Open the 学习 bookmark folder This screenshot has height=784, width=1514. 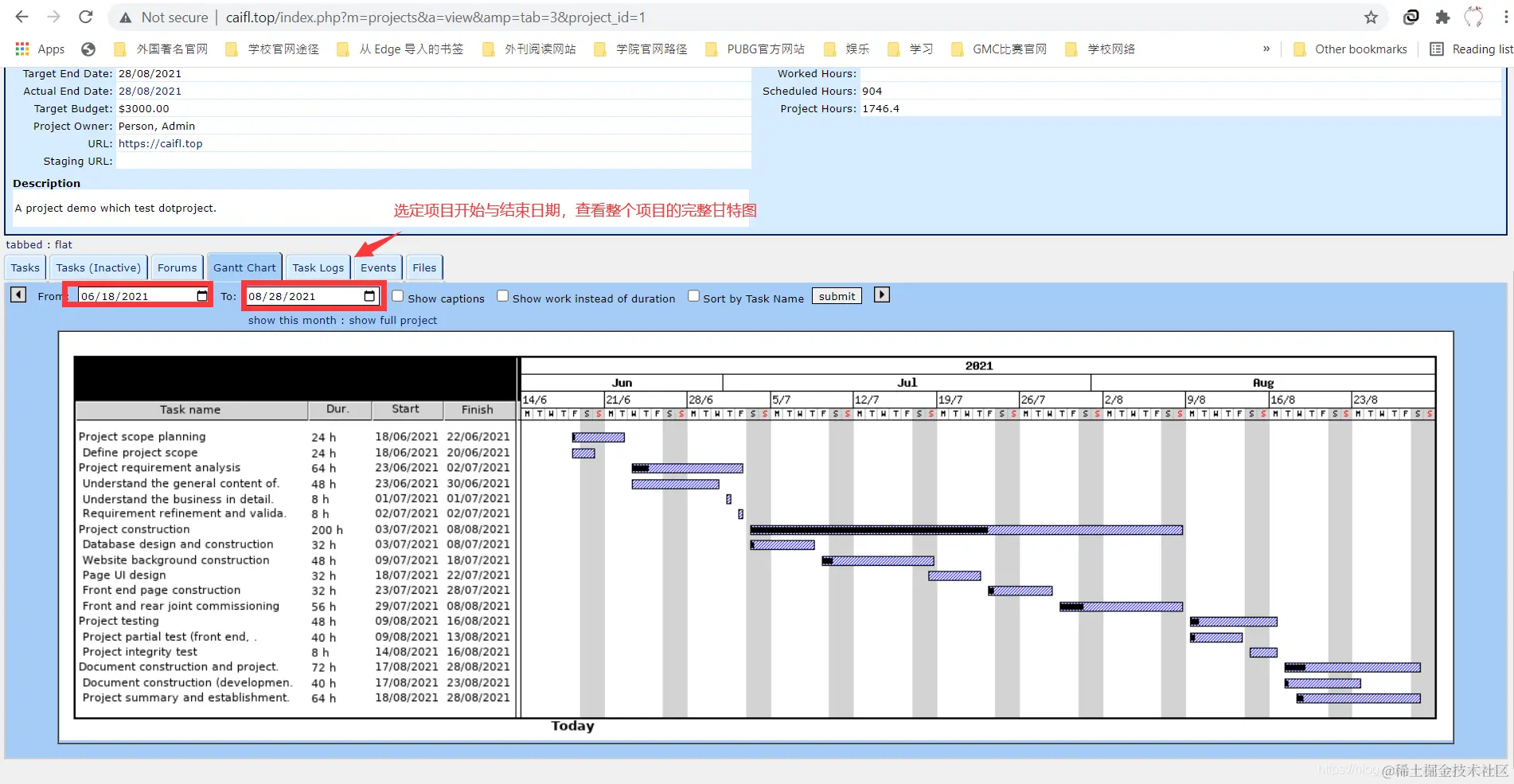910,49
